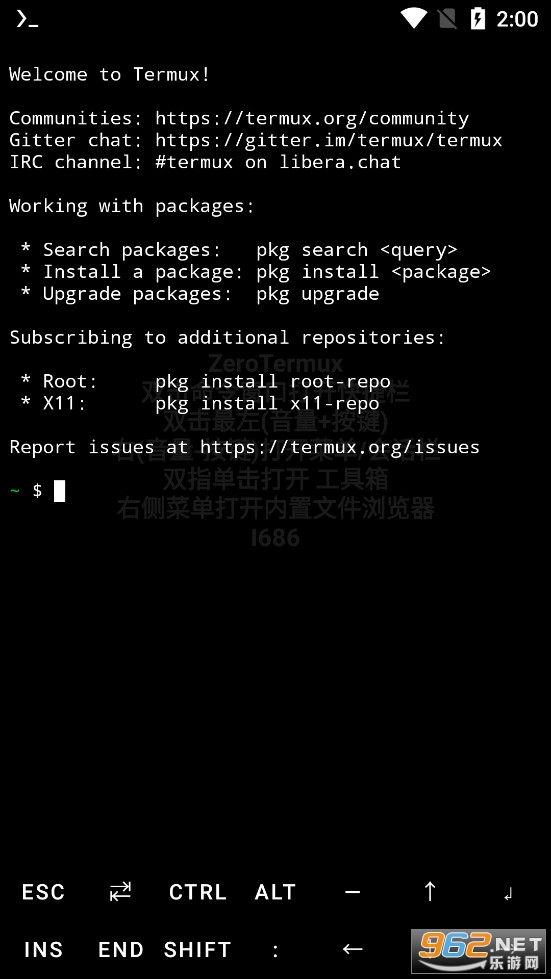Tap the dash key in extra keys
Viewport: 551px width, 979px height.
pyautogui.click(x=353, y=892)
